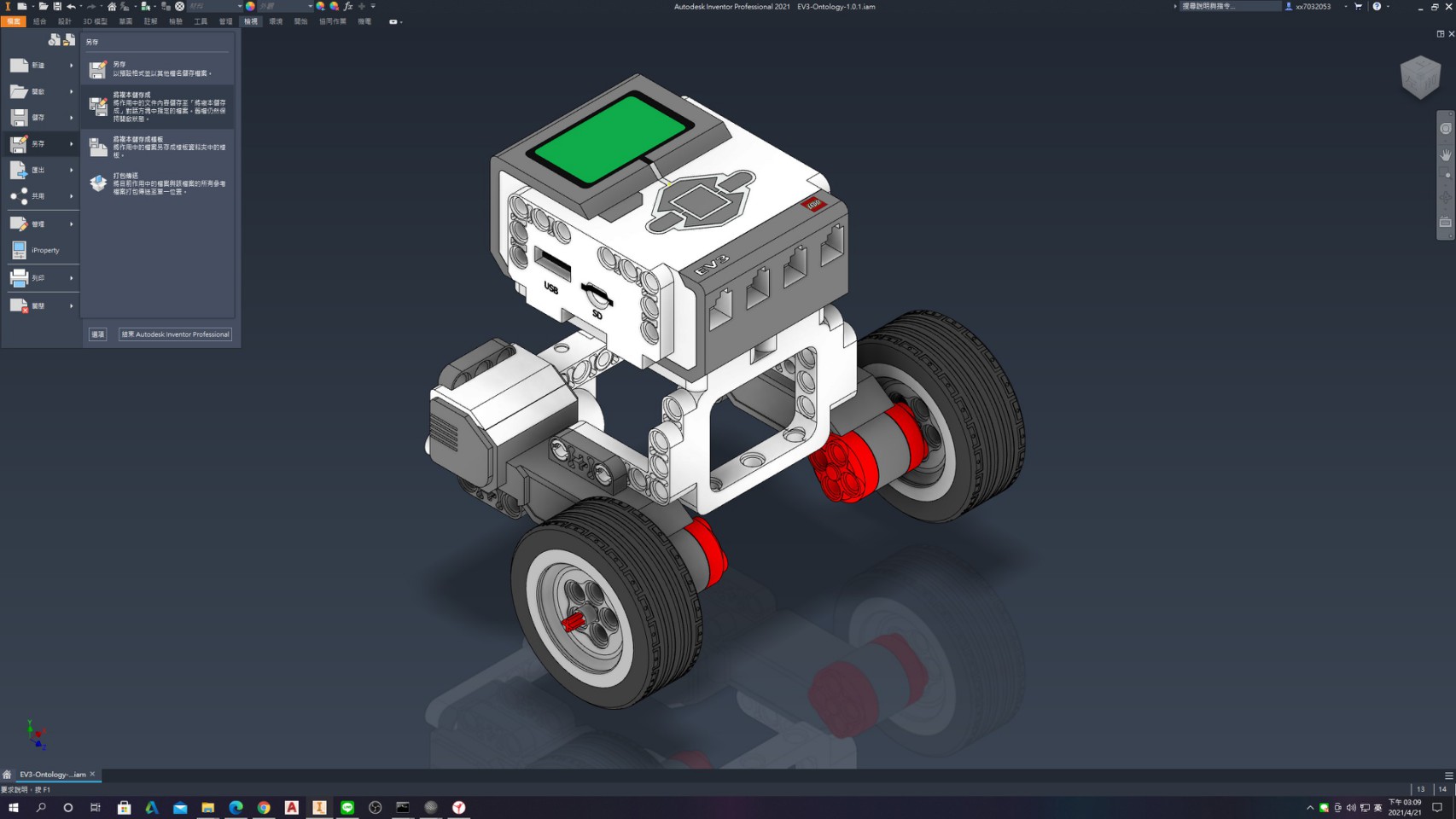The image size is (1456, 819).
Task: Open Microsoft Edge from the taskbar
Action: (x=236, y=807)
